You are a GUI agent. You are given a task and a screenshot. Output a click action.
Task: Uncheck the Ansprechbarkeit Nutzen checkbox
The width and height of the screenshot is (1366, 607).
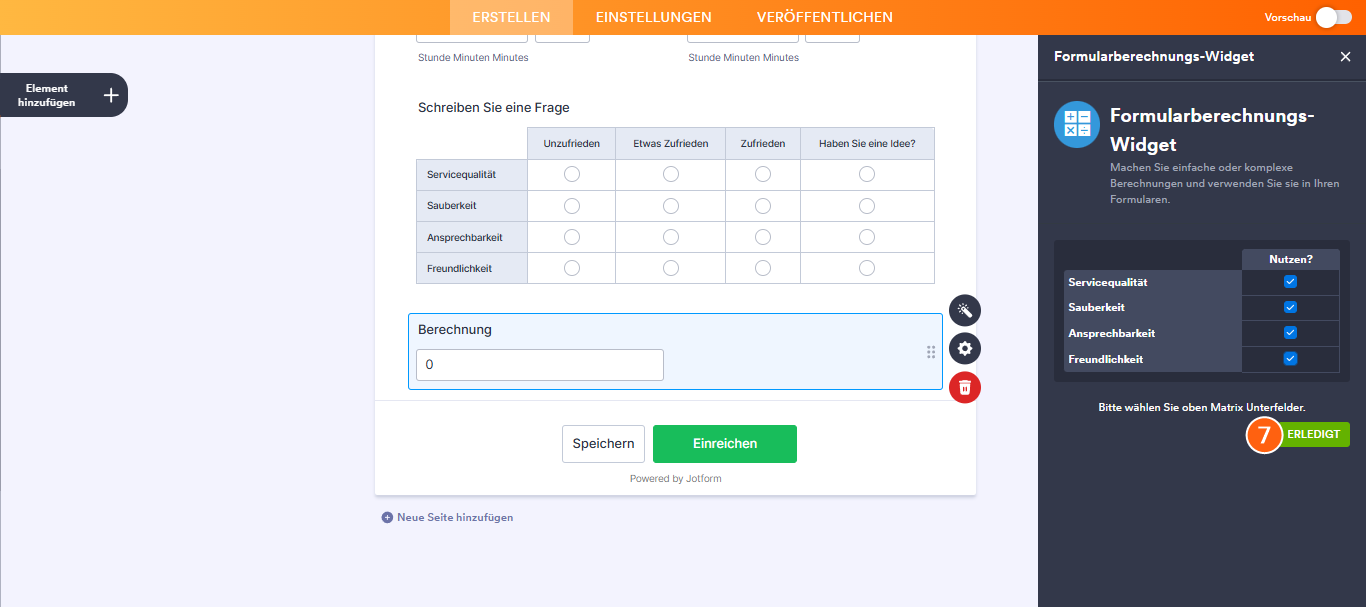[x=1290, y=333]
